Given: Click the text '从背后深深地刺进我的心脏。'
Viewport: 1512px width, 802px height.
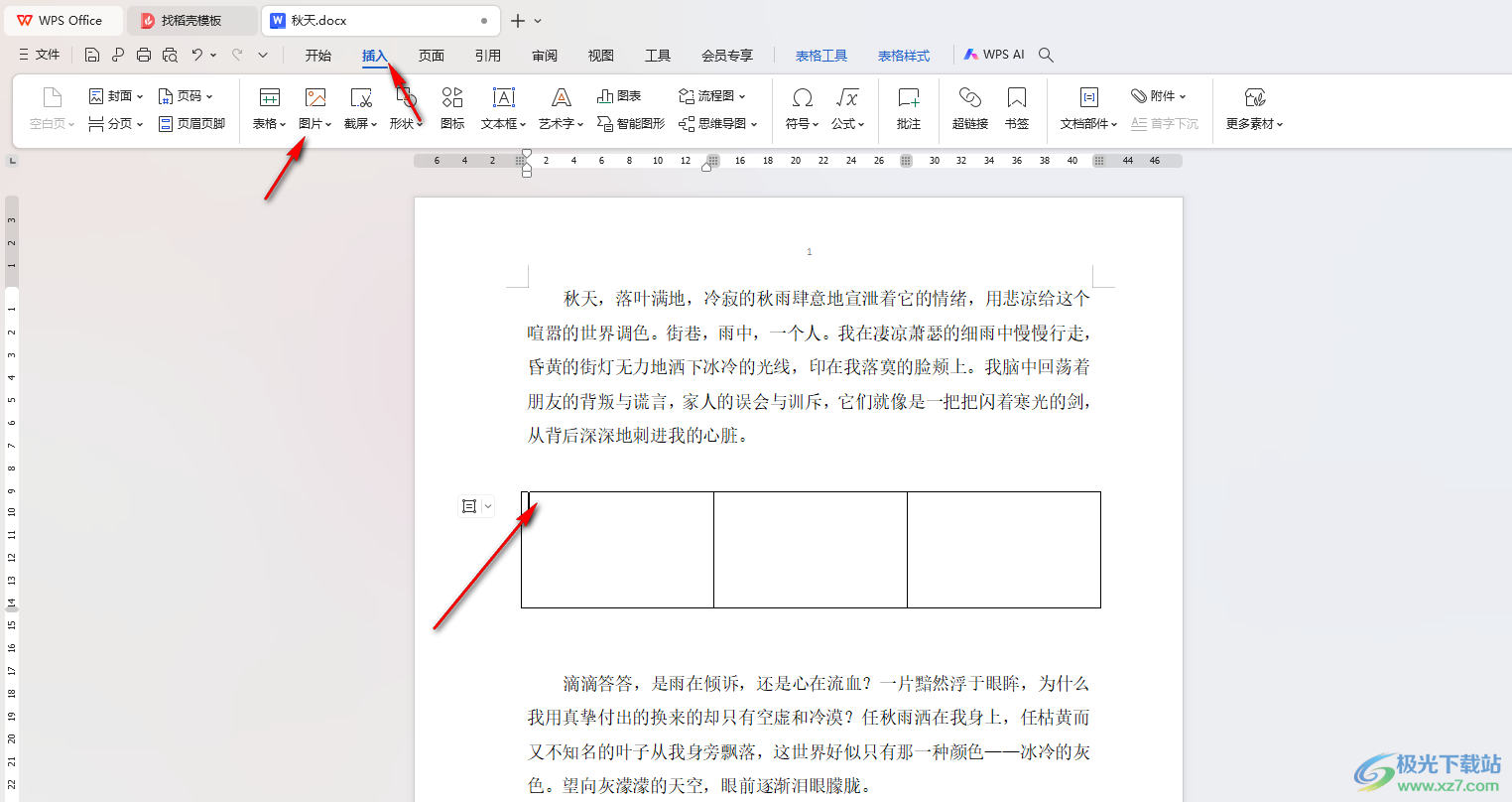Looking at the screenshot, I should pos(638,435).
